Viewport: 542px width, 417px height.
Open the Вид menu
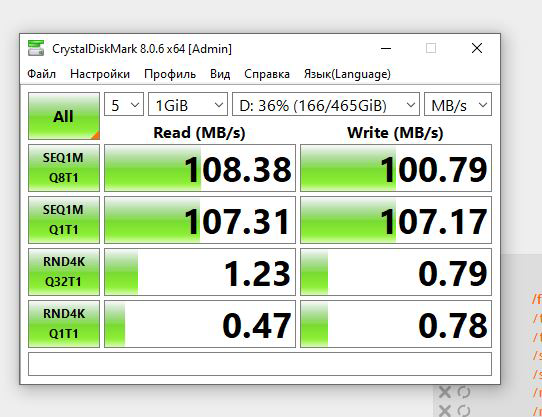[x=220, y=74]
